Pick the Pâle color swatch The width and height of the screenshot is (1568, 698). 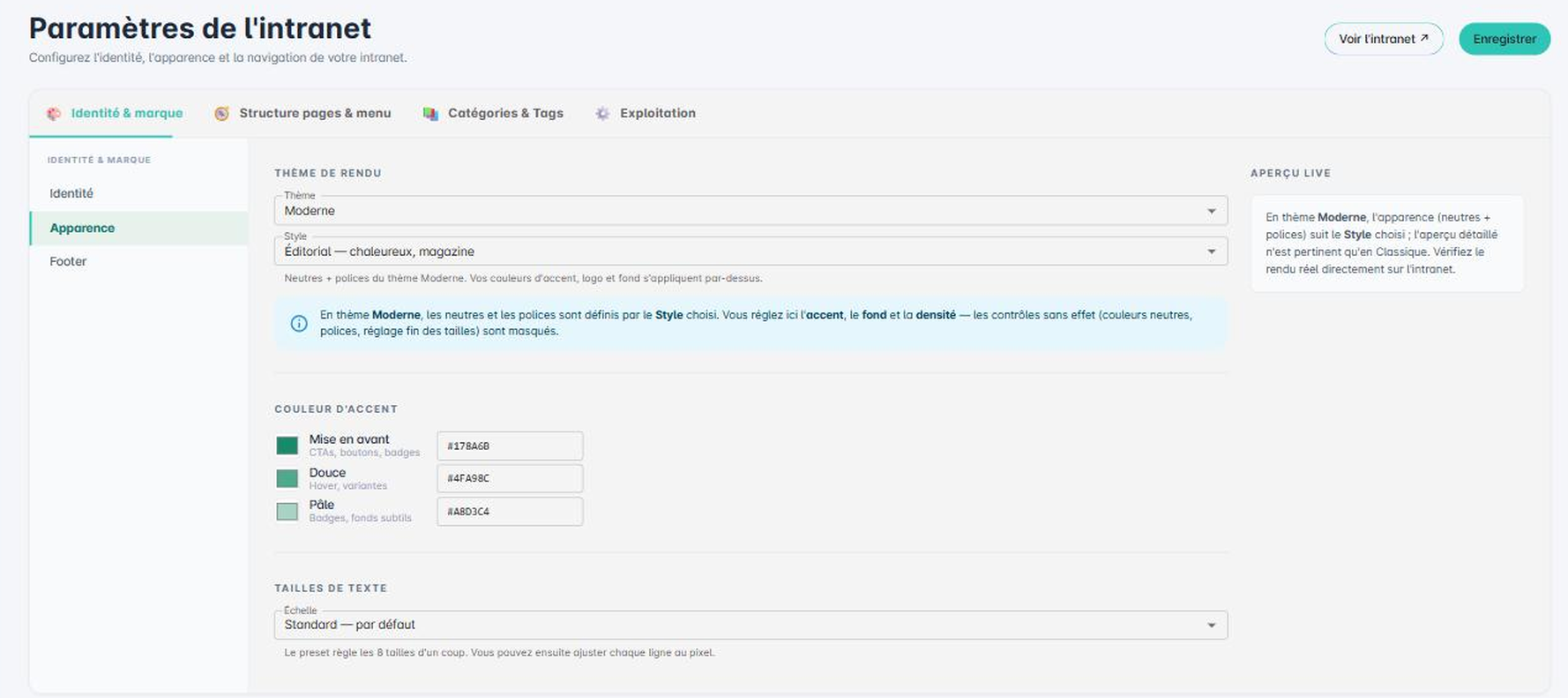click(287, 512)
